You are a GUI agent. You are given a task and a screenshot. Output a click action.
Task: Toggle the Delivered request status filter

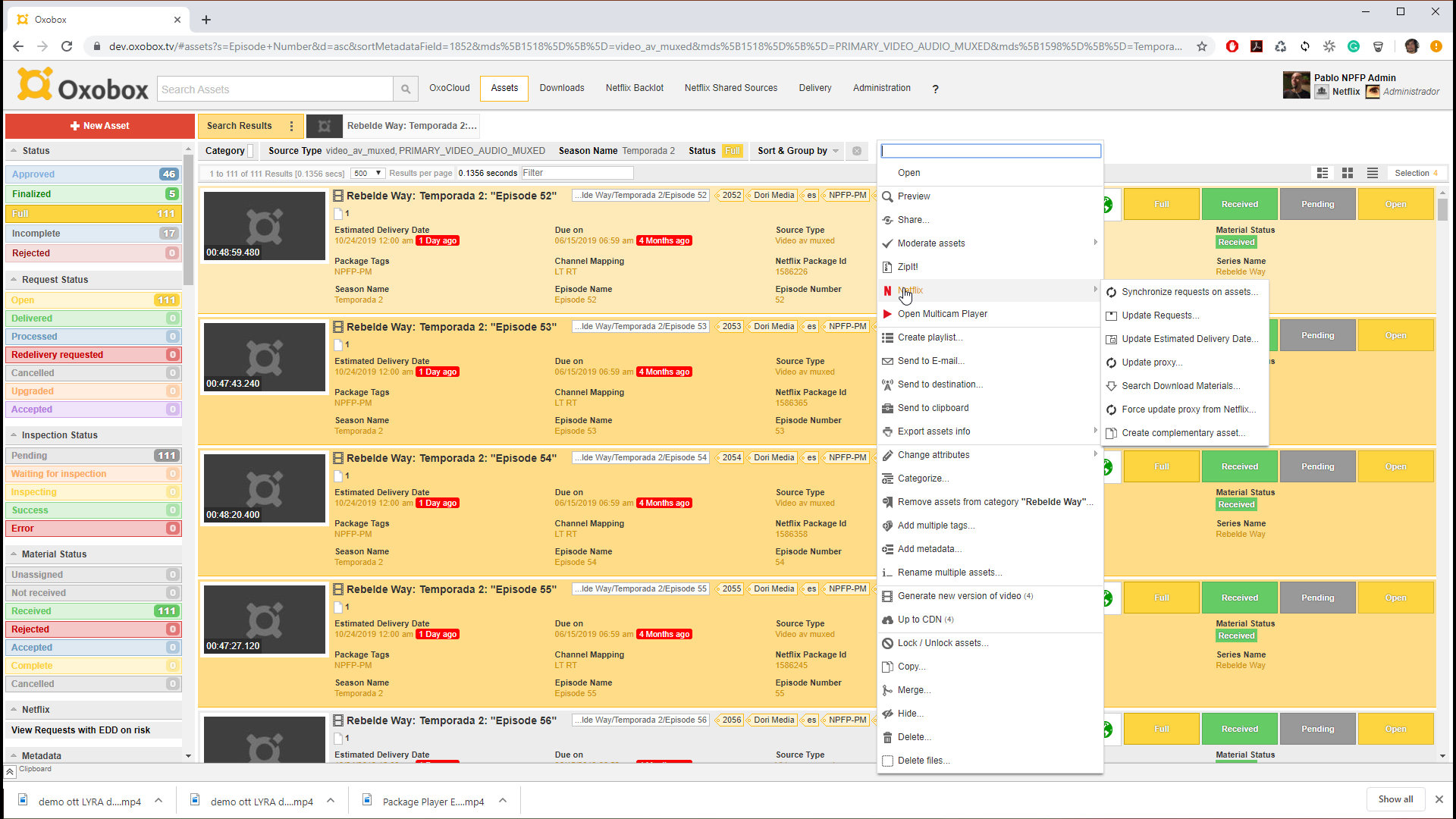coord(94,318)
